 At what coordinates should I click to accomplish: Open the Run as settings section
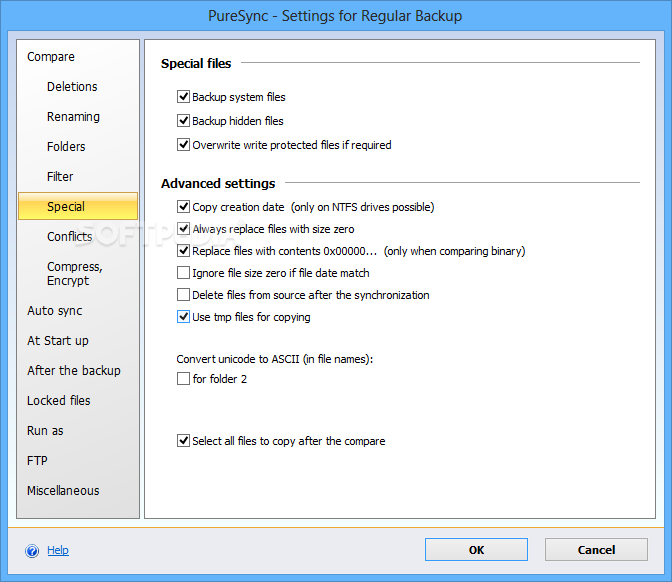click(45, 431)
